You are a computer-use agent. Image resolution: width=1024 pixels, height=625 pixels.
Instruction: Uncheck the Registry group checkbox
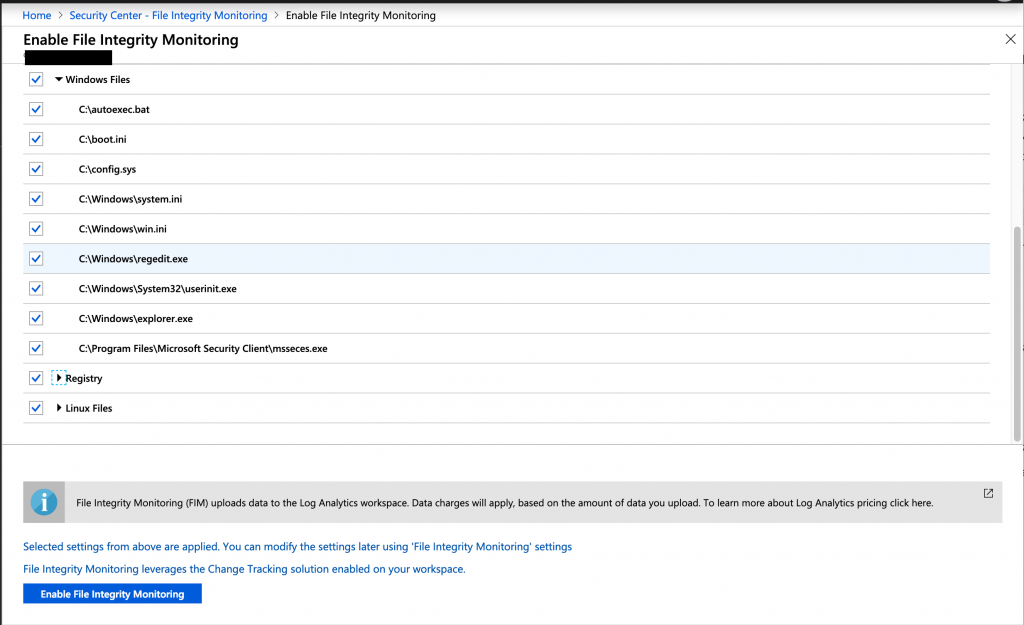point(36,378)
